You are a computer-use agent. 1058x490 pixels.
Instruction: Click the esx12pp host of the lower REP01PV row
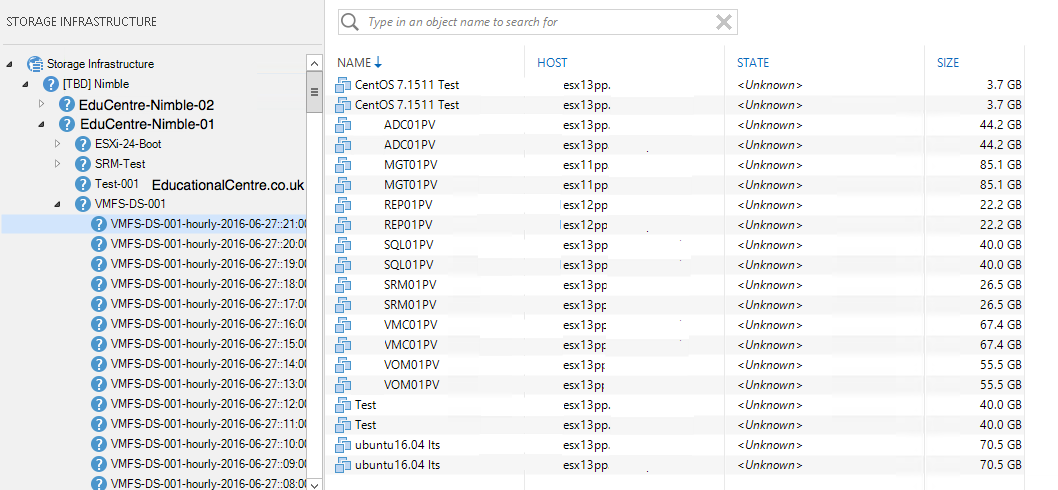pyautogui.click(x=586, y=225)
